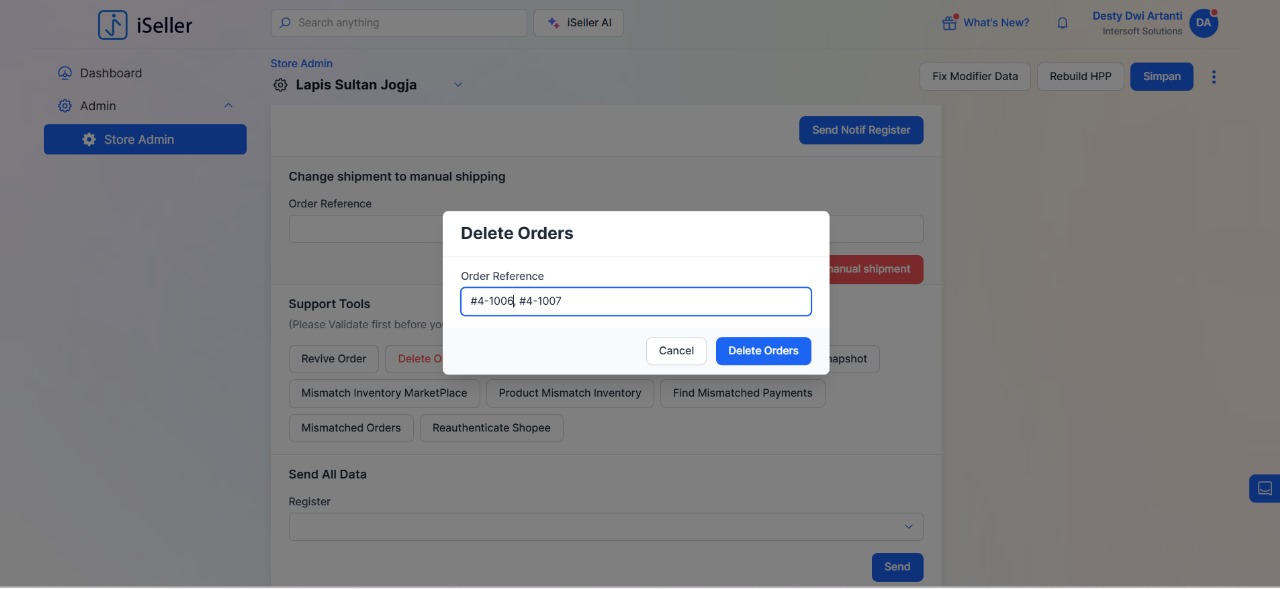Open the Register dropdown
The width and height of the screenshot is (1280, 589).
[x=605, y=526]
